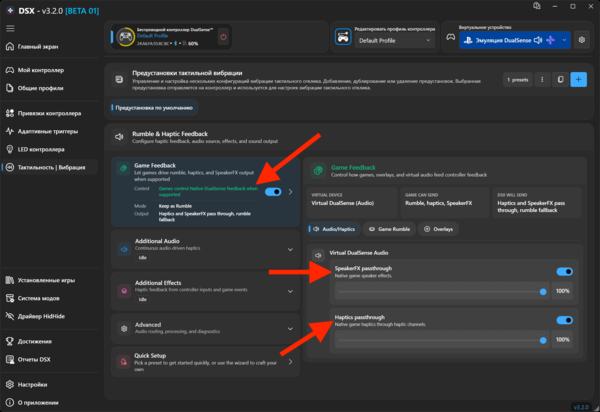The image size is (600, 412).
Task: Click the controller power icon
Action: pyautogui.click(x=223, y=37)
